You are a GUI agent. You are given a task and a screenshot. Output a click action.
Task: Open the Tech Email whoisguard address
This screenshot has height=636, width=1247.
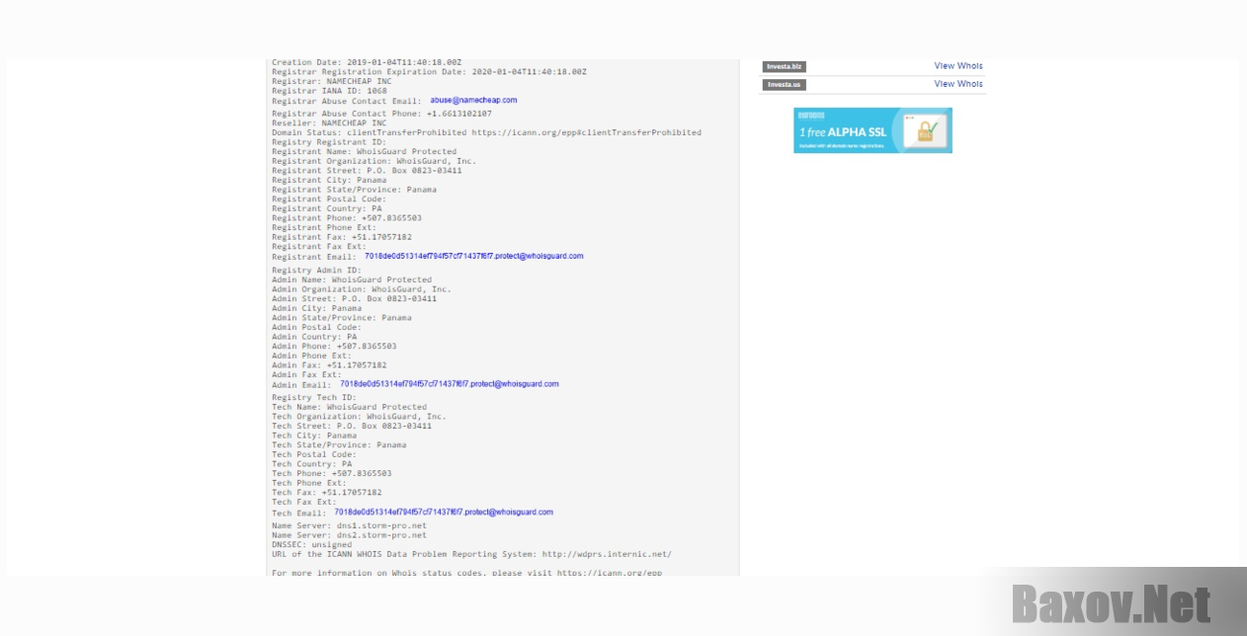(444, 512)
